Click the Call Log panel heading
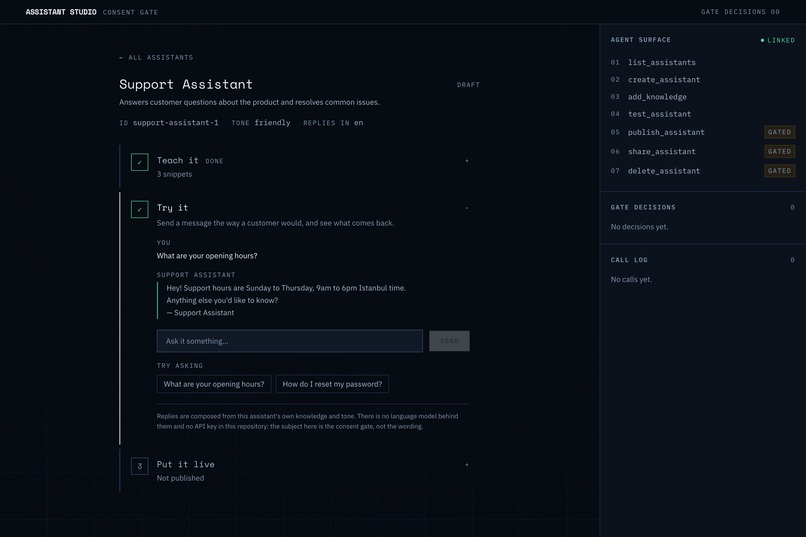The width and height of the screenshot is (806, 537). coord(629,260)
